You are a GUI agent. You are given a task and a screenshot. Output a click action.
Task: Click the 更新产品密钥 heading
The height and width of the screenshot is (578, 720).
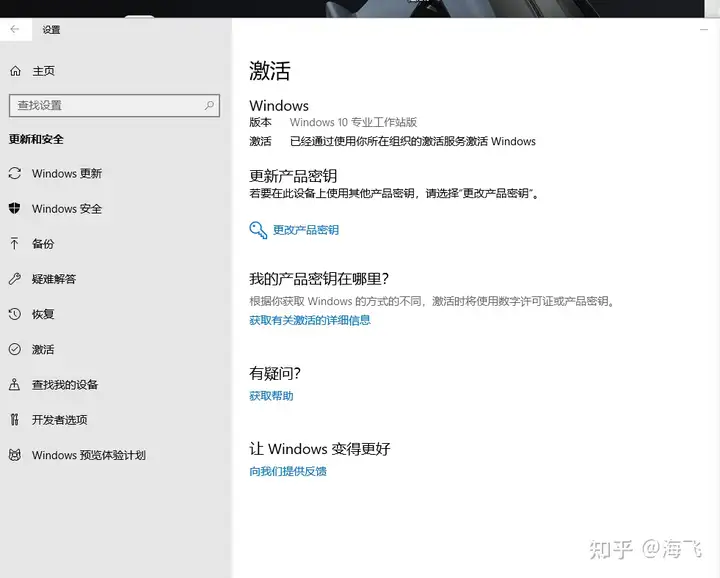click(x=293, y=176)
